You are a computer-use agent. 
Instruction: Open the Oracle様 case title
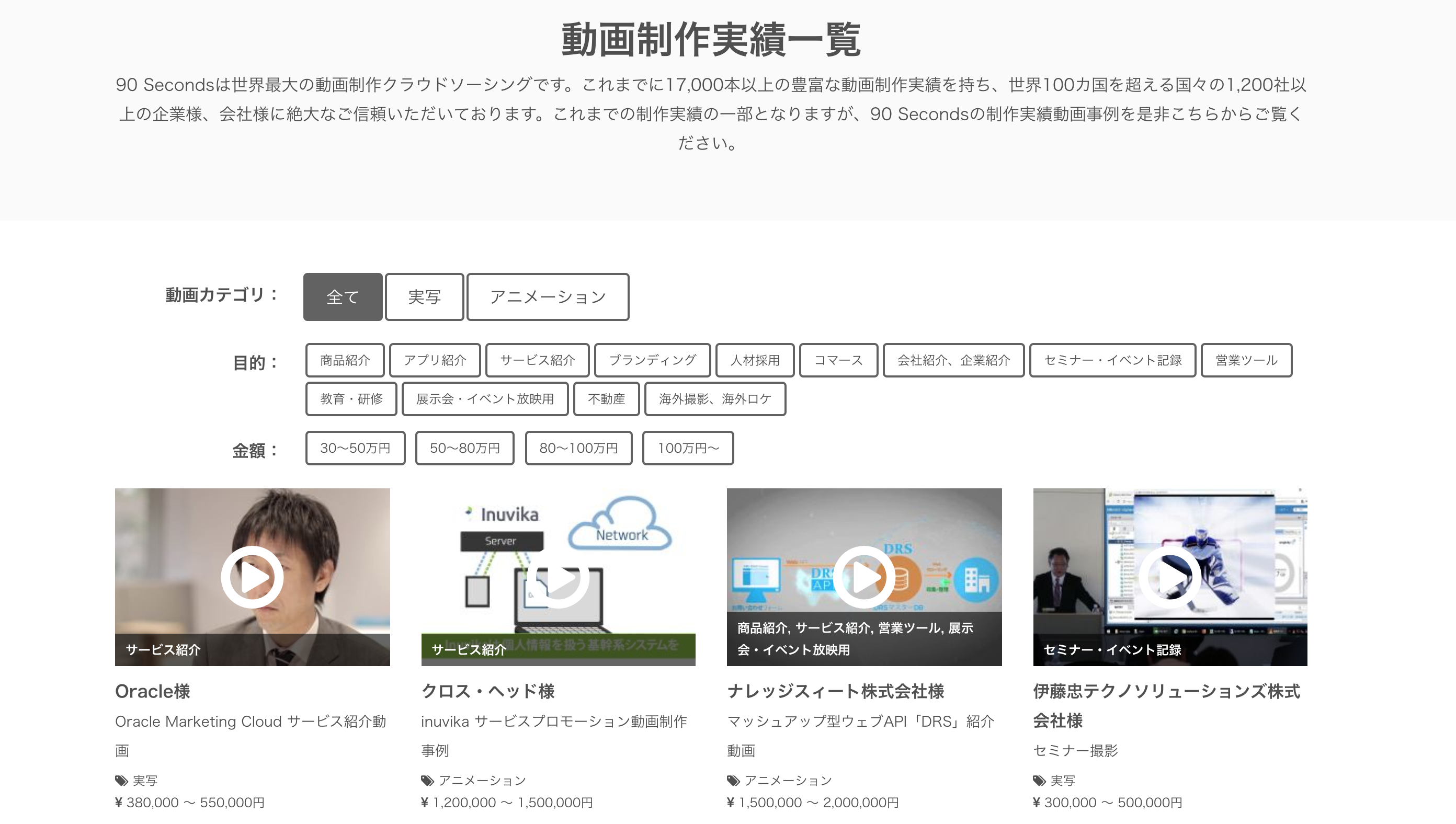point(152,691)
